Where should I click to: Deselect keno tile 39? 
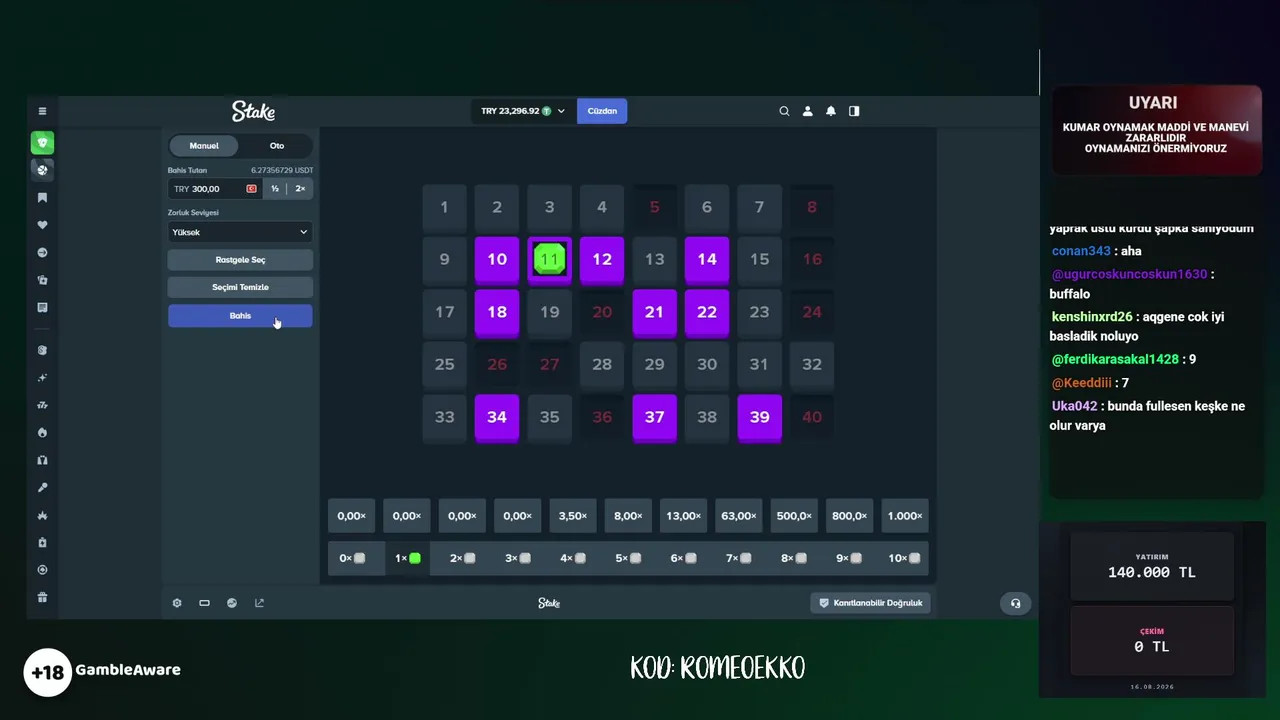(x=759, y=417)
